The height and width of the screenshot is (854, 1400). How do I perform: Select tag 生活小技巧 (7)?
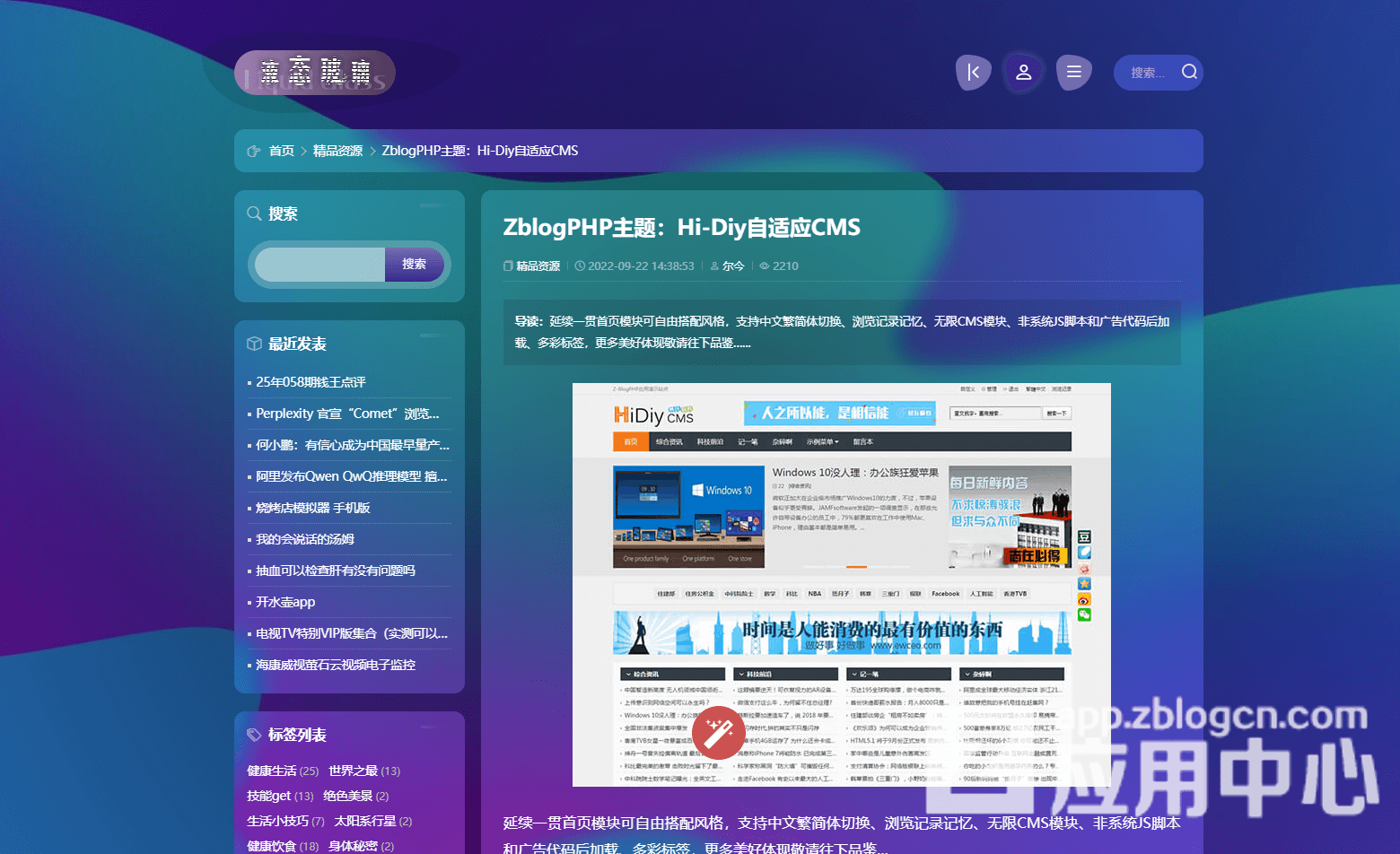click(285, 821)
